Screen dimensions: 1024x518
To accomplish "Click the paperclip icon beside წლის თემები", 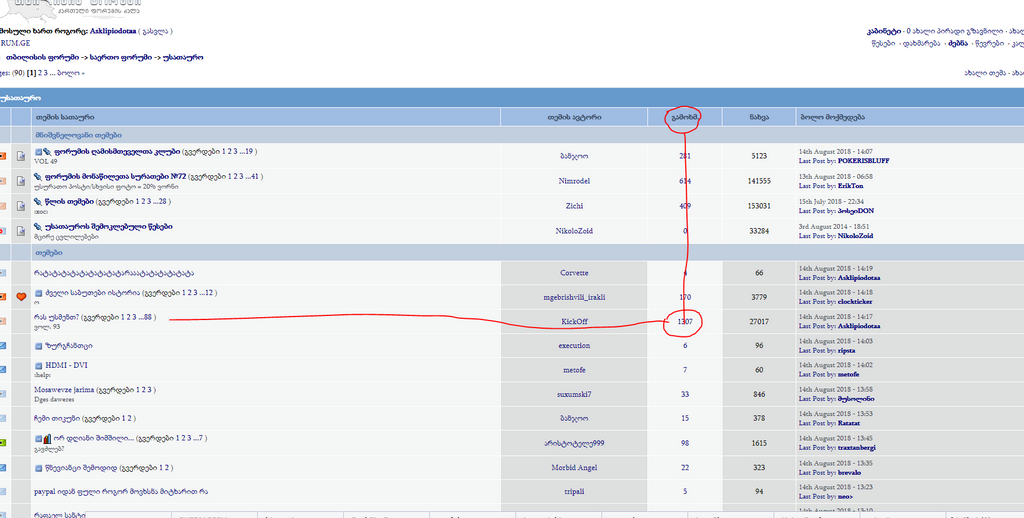I will coord(38,203).
